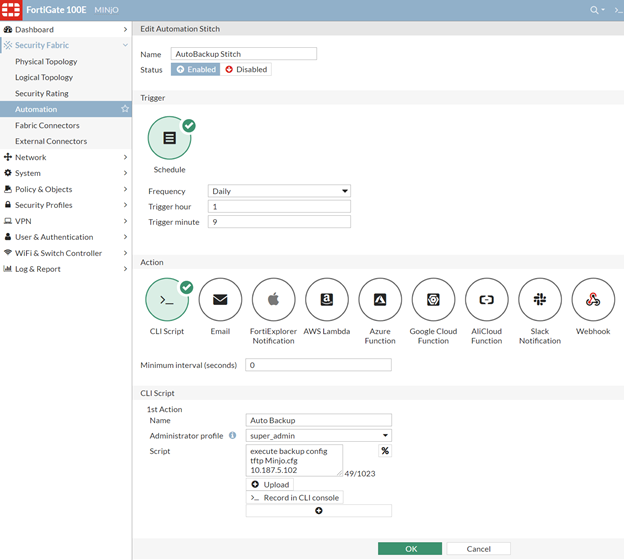The height and width of the screenshot is (560, 624).
Task: Click the OK button
Action: coord(409,549)
